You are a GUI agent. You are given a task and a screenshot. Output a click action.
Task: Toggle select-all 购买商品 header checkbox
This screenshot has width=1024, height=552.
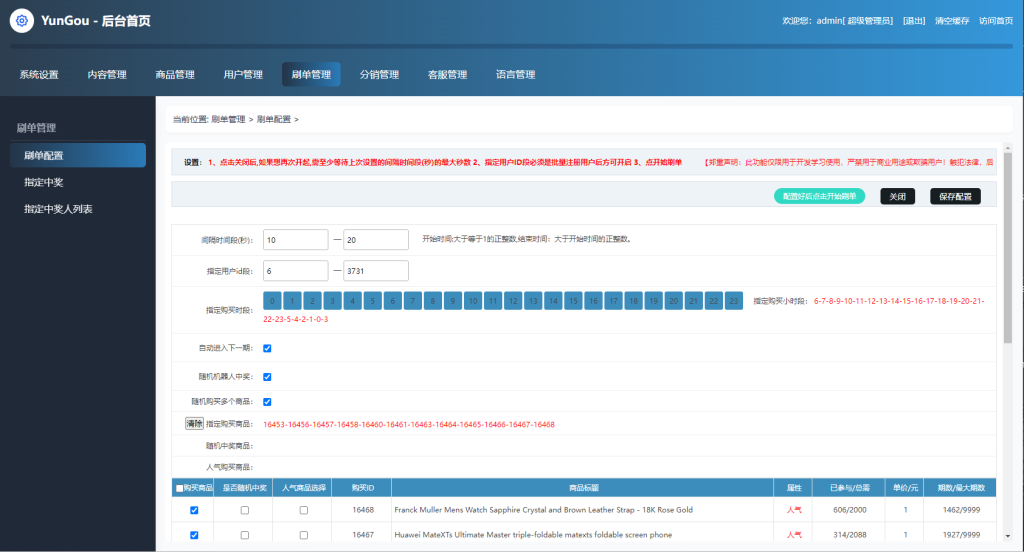click(179, 488)
